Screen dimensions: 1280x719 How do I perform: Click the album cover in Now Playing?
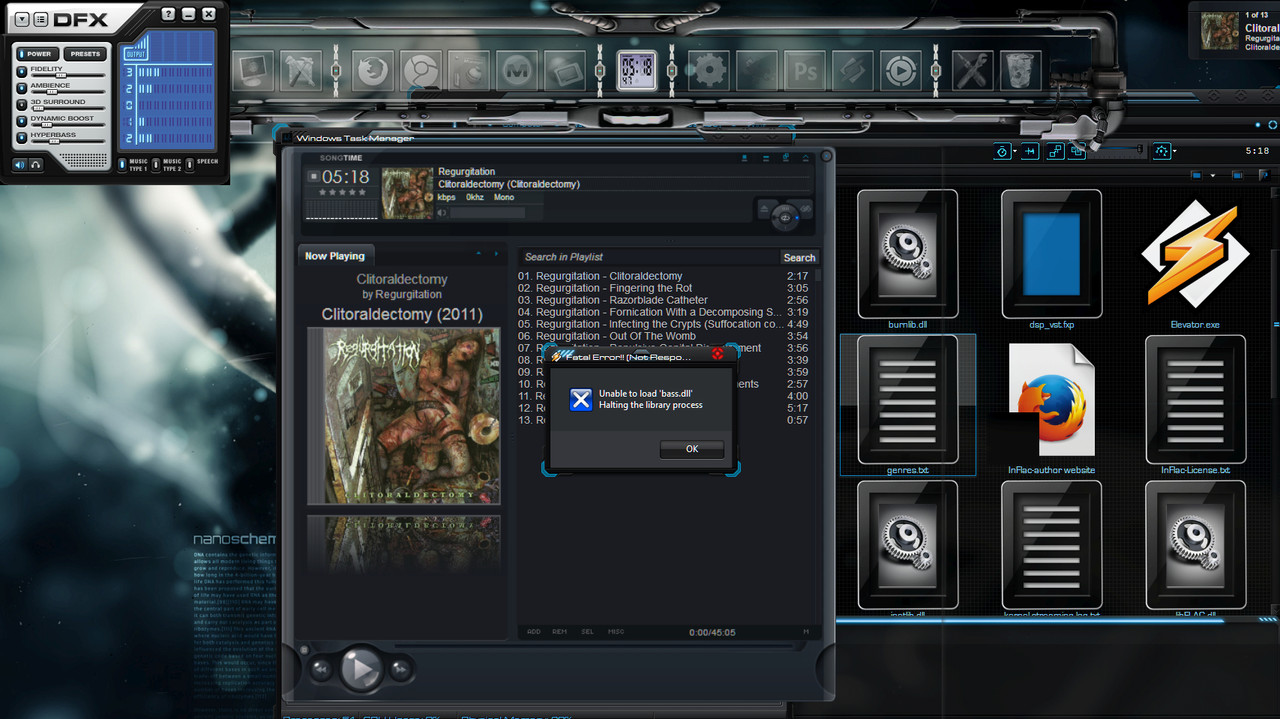point(404,415)
